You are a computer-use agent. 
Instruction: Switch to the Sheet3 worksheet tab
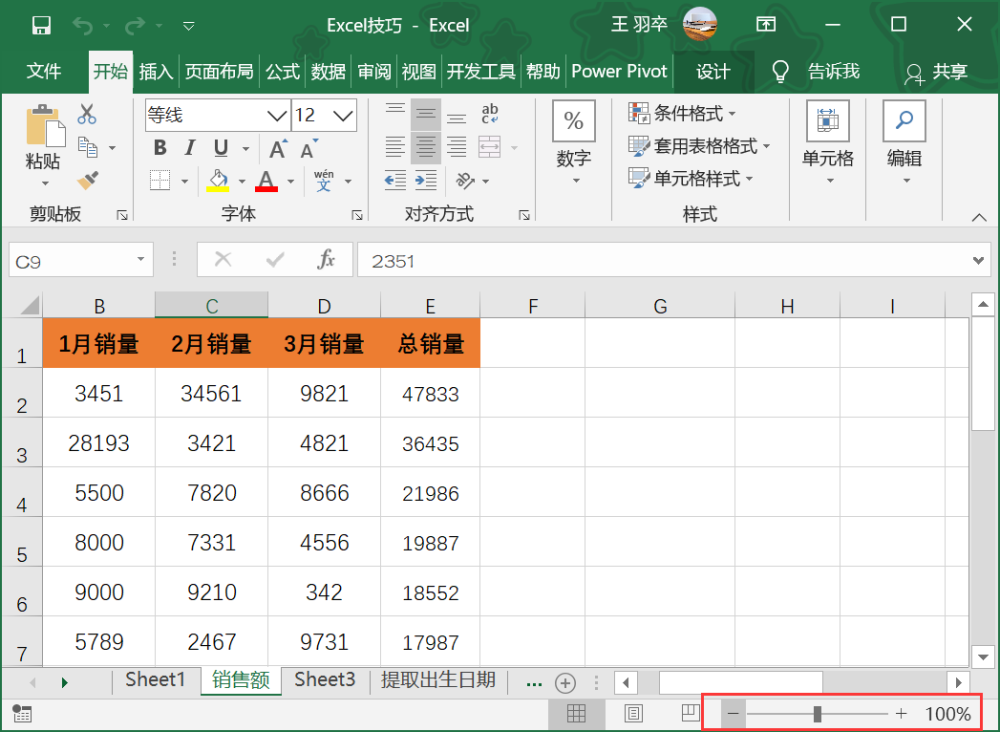325,680
